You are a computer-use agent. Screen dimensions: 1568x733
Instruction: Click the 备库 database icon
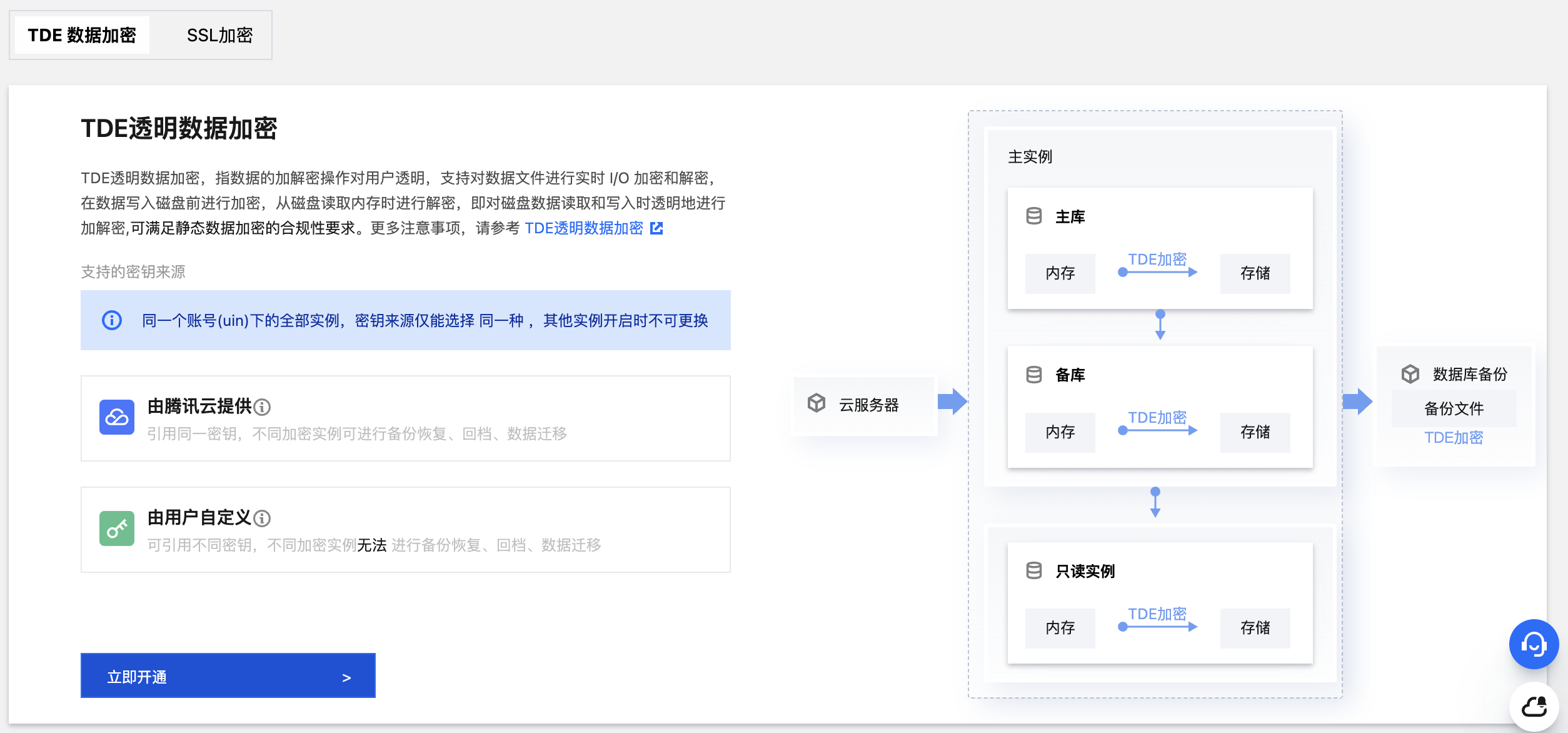click(1034, 375)
